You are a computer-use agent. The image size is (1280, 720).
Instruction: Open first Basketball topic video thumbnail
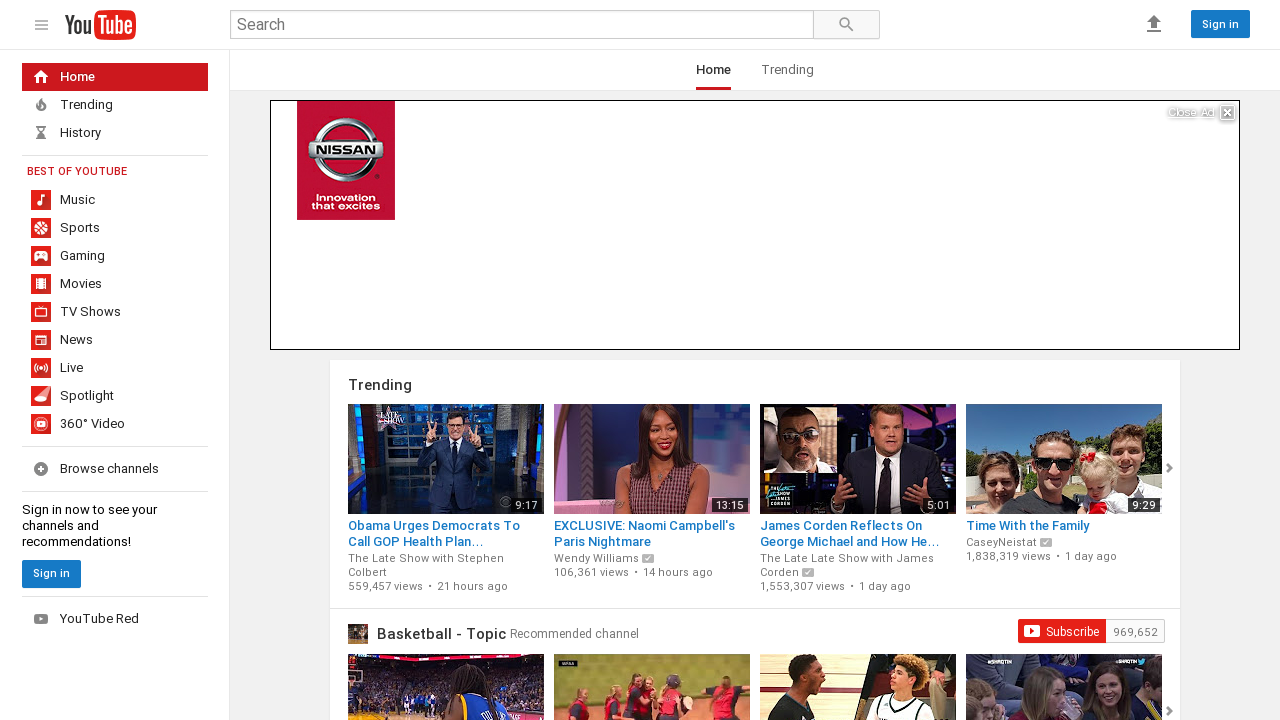tap(446, 687)
